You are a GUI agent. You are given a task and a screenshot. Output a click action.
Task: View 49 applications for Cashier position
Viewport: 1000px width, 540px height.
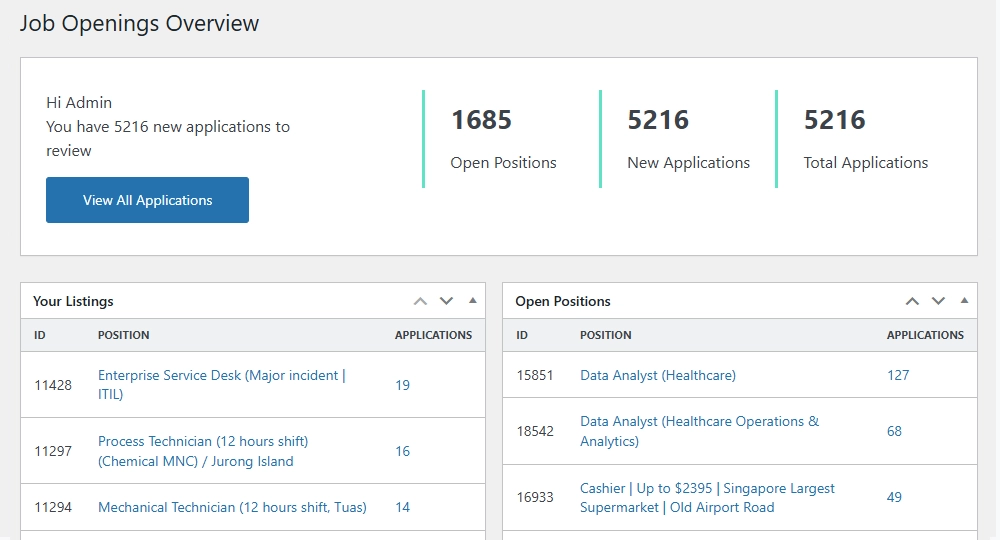tap(894, 497)
